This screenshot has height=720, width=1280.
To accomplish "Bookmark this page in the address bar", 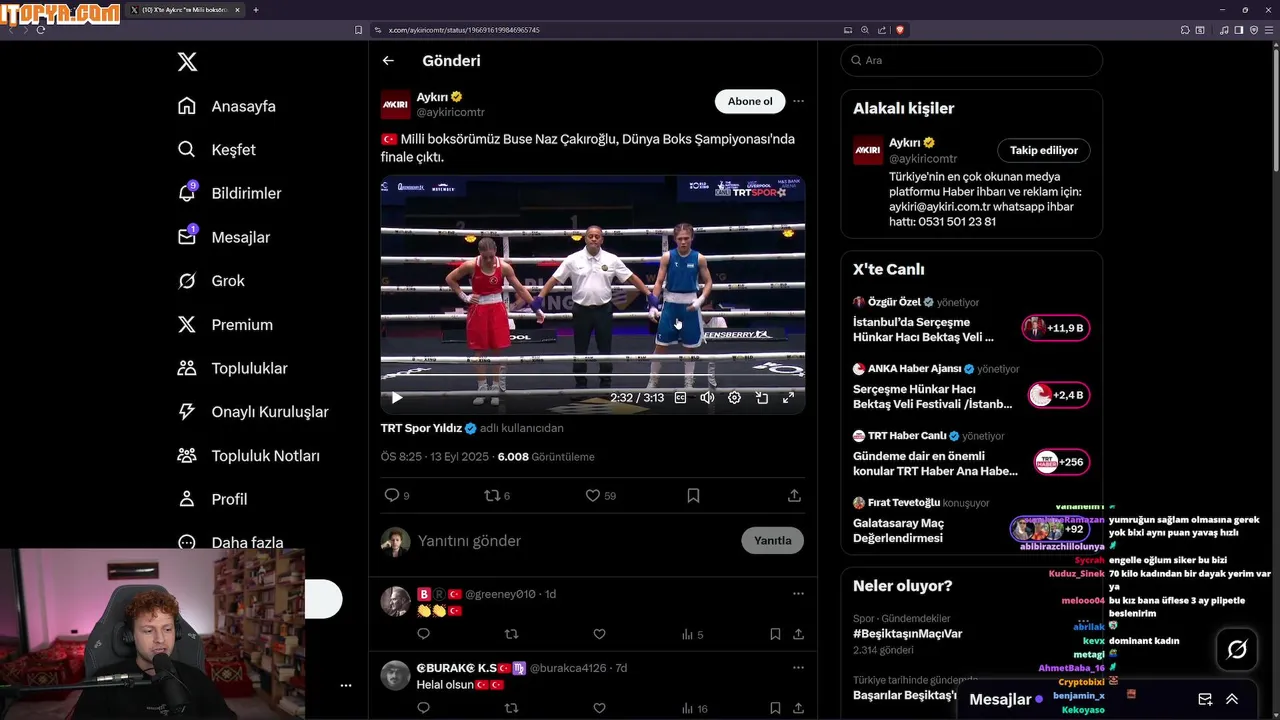I will coord(359,30).
